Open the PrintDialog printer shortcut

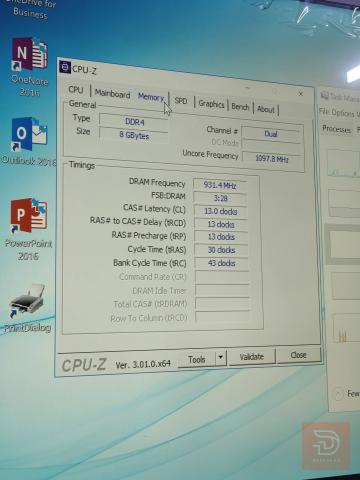[x=28, y=308]
